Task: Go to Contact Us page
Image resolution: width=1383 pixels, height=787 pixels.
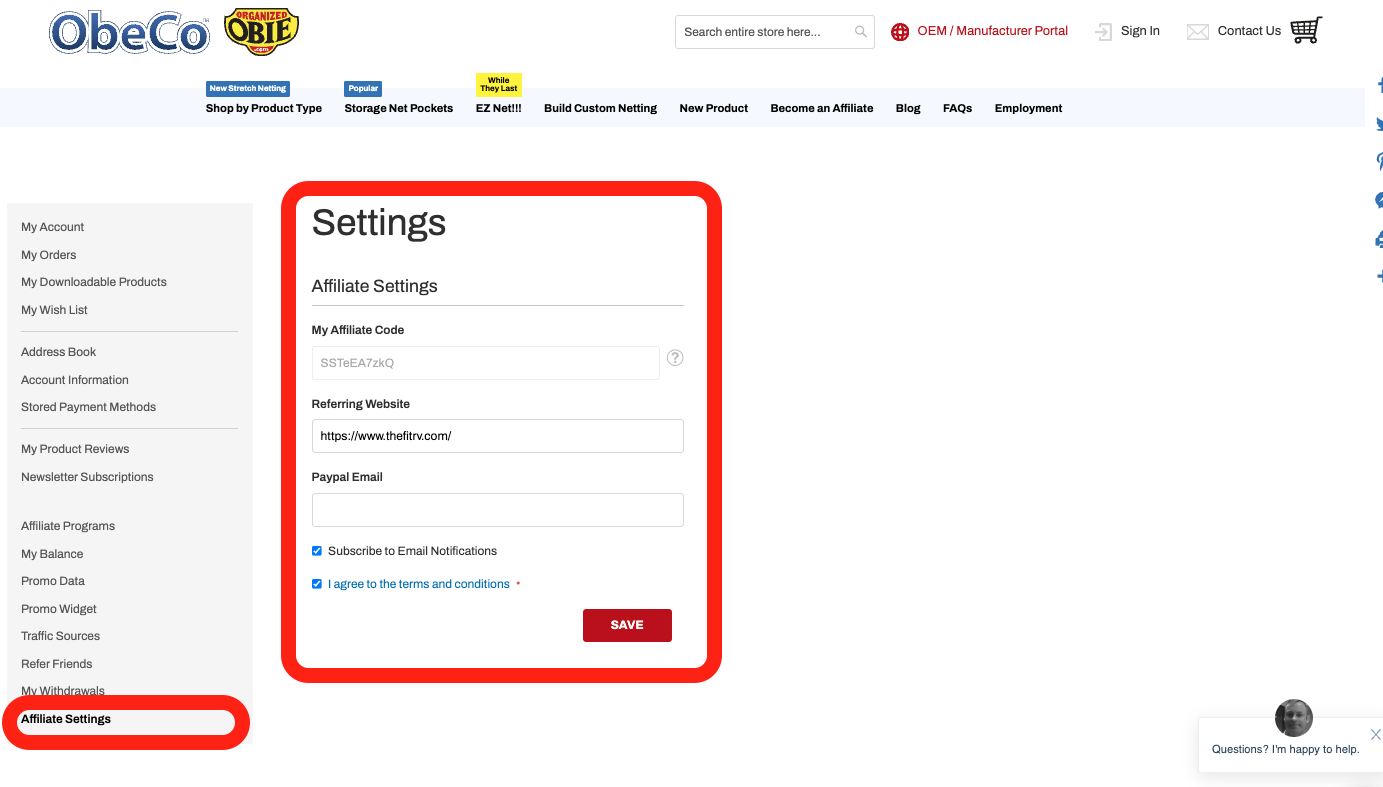Action: [x=1248, y=31]
